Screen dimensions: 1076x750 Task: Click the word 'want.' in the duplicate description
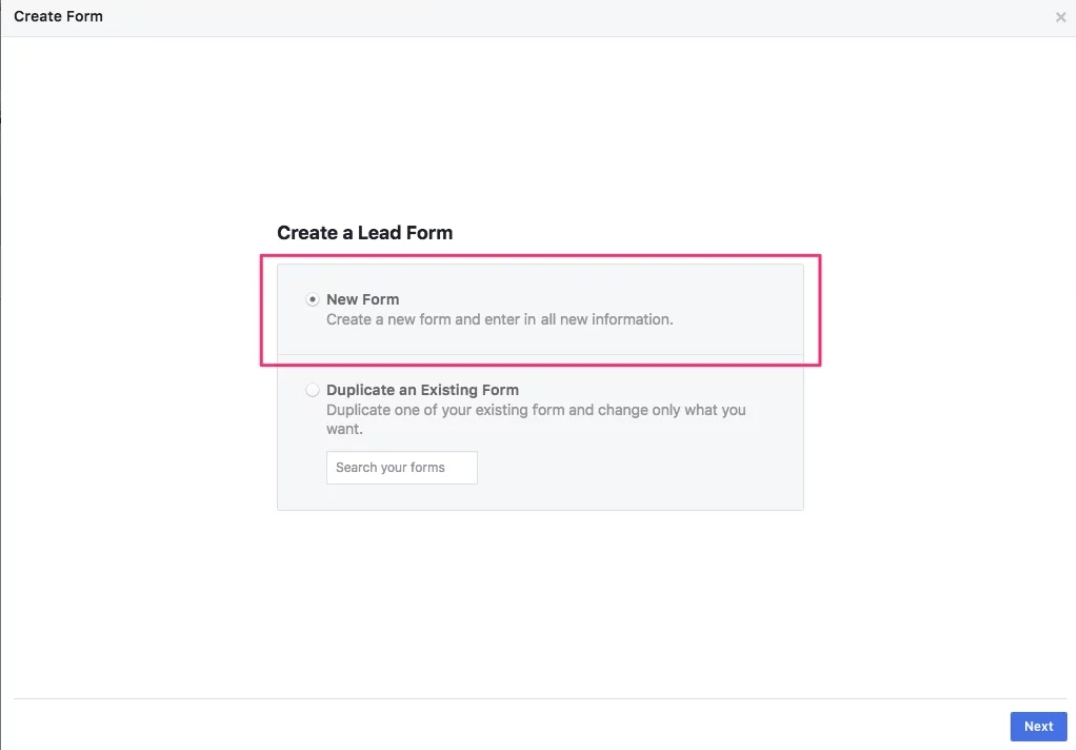[344, 429]
